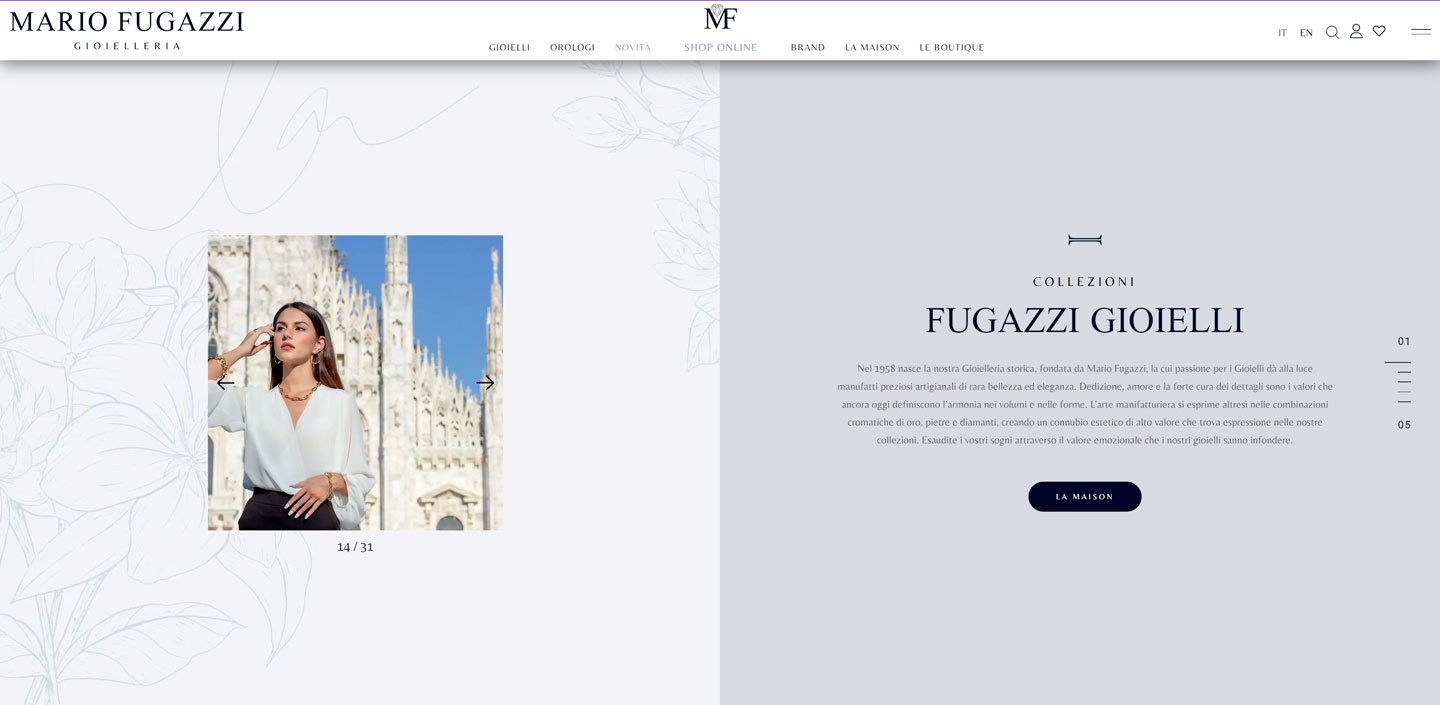Click the model photo by the cathedral

(355, 383)
